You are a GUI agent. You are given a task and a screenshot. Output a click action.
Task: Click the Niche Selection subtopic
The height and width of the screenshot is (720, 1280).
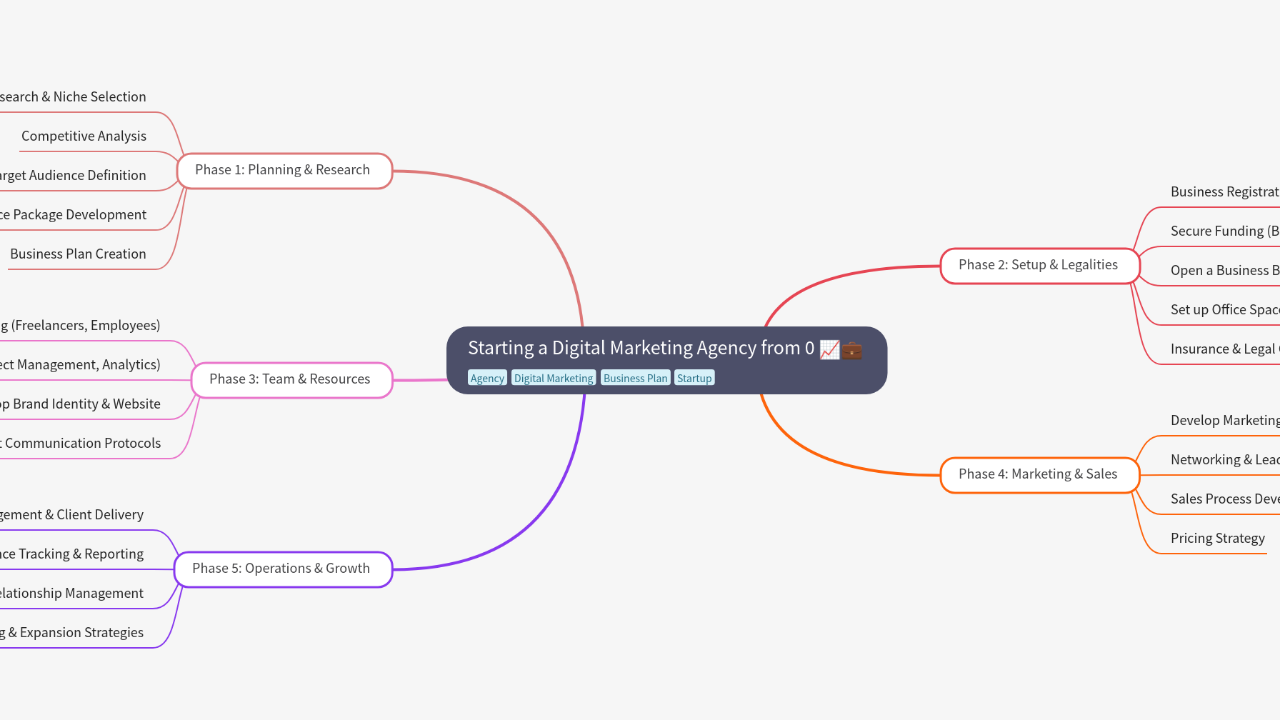[73, 97]
